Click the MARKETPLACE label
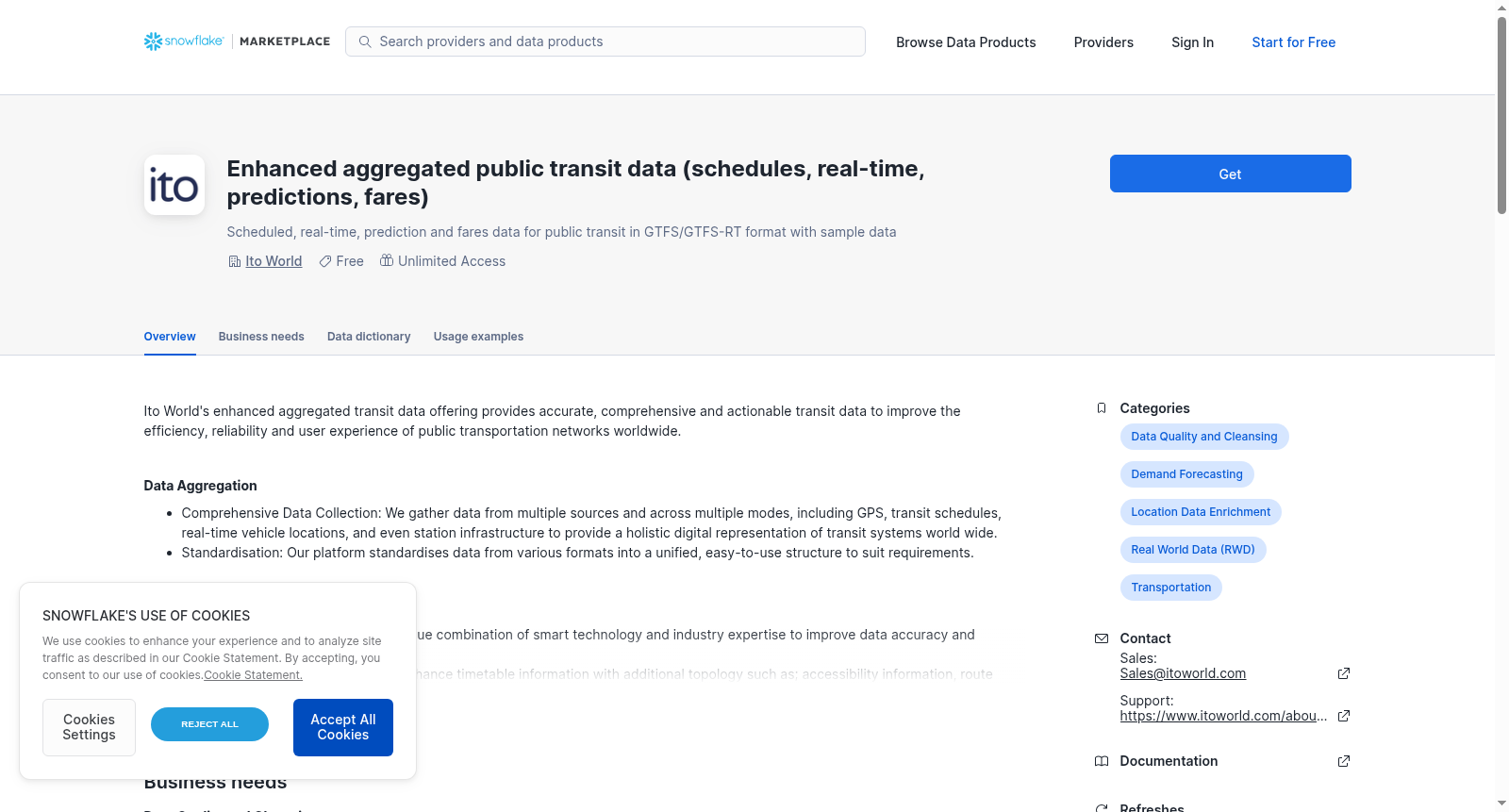1509x812 pixels. [x=285, y=41]
